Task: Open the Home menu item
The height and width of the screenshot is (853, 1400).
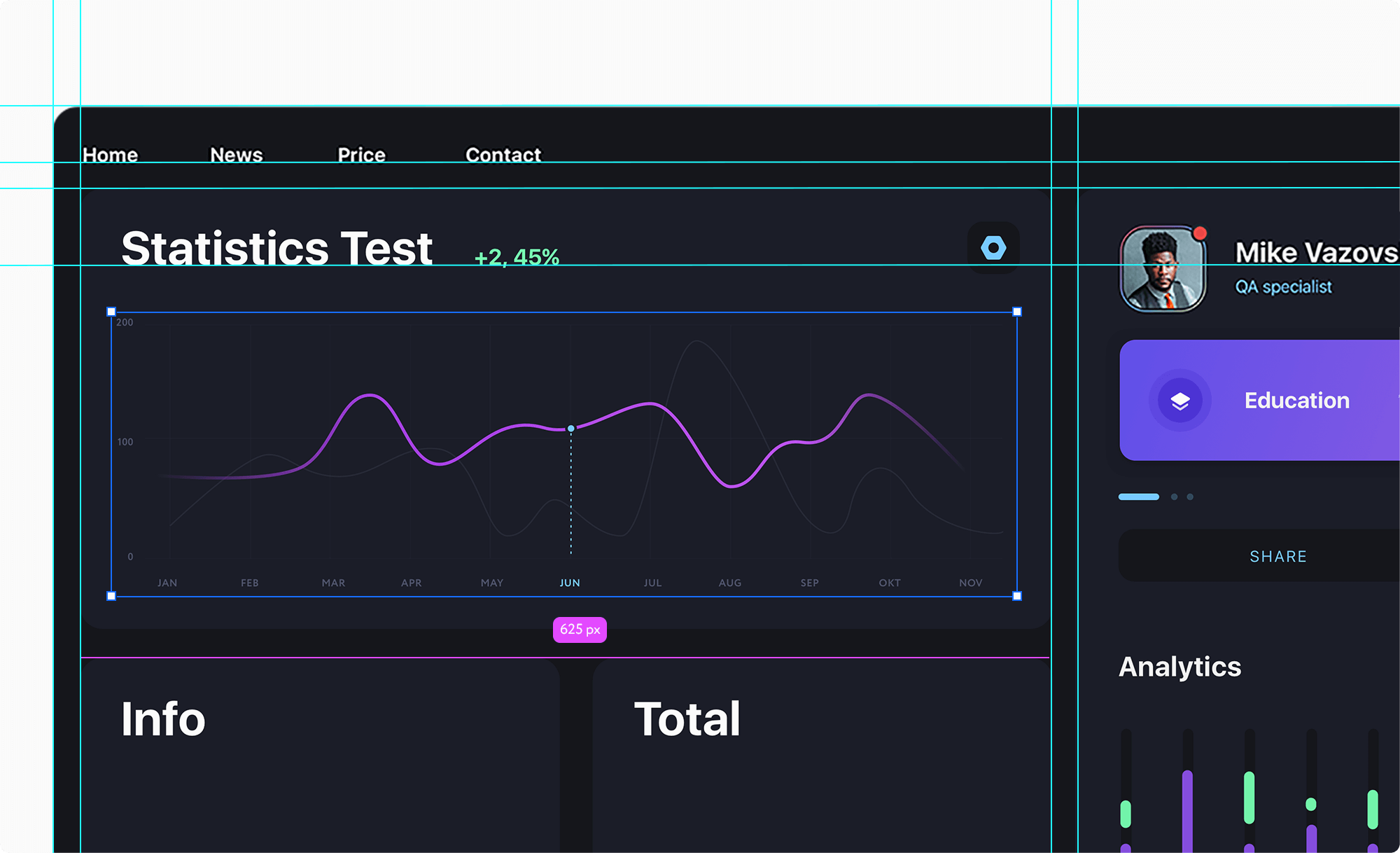Action: (x=111, y=155)
